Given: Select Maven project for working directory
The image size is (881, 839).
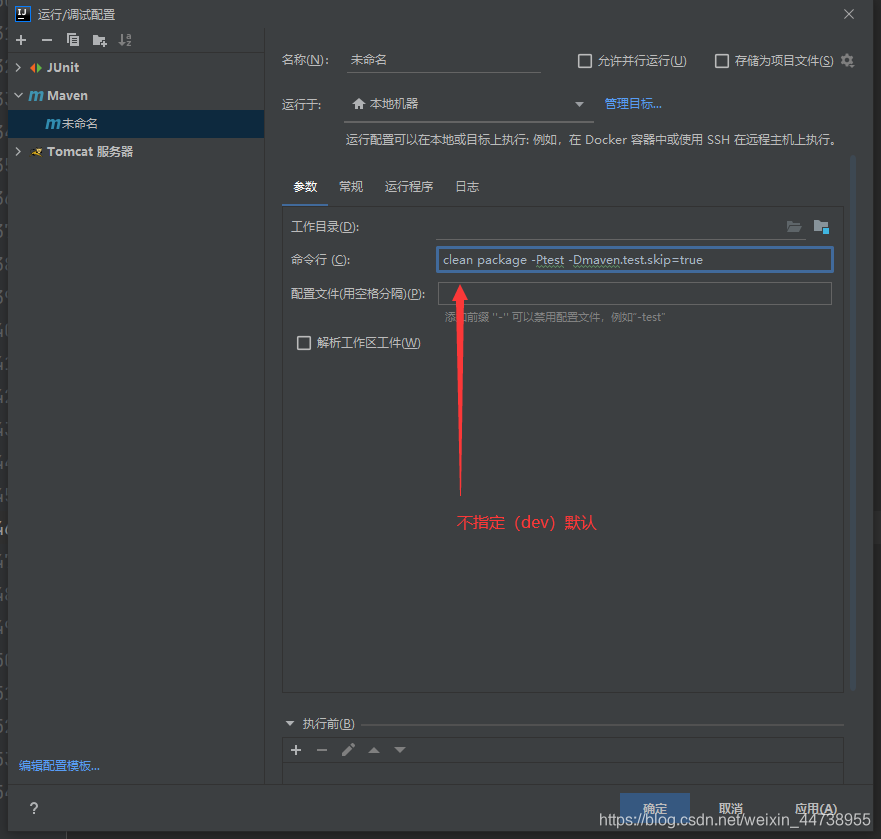Looking at the screenshot, I should 821,226.
